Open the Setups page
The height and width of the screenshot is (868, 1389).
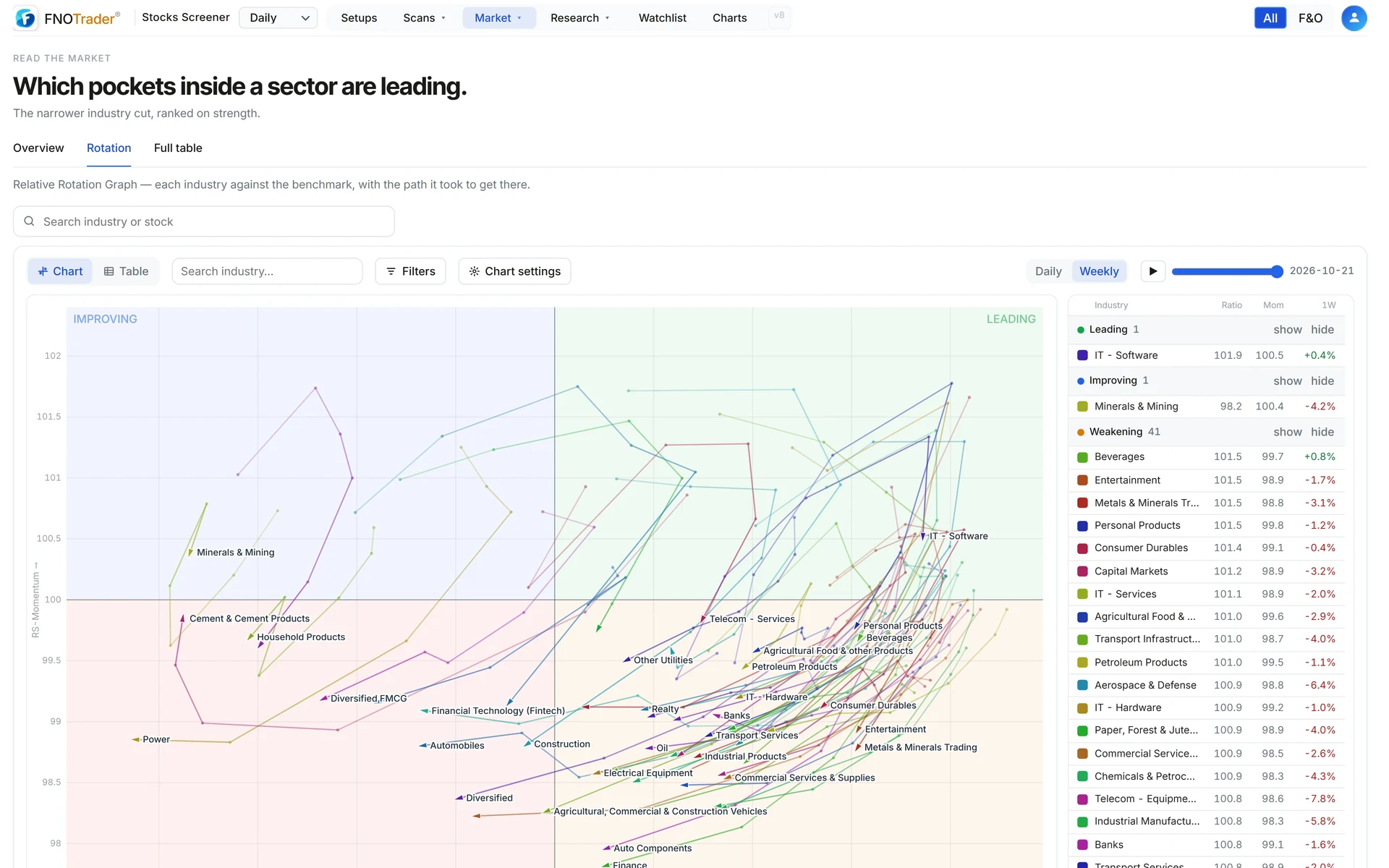tap(359, 18)
